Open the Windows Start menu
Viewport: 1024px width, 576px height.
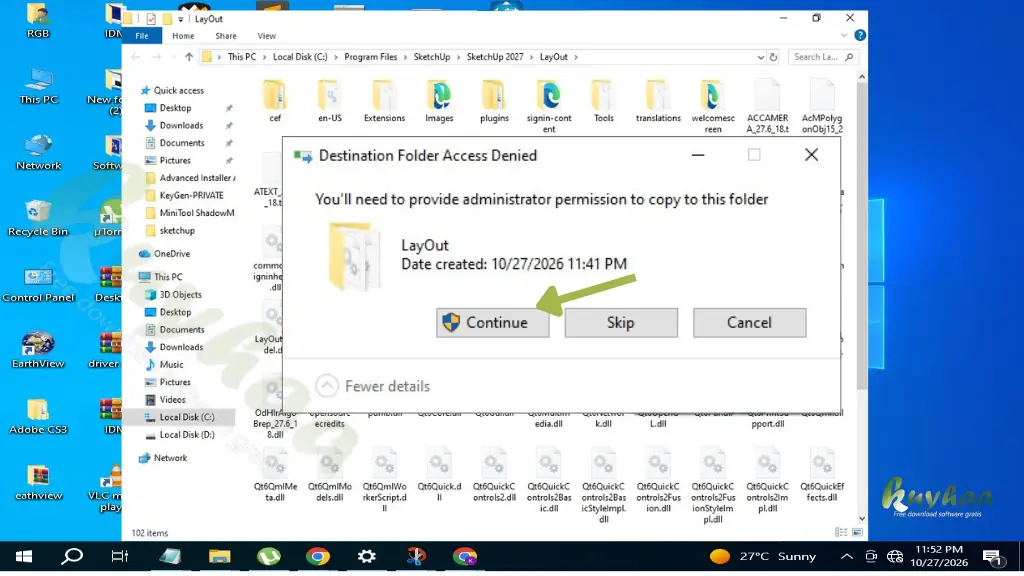24,556
